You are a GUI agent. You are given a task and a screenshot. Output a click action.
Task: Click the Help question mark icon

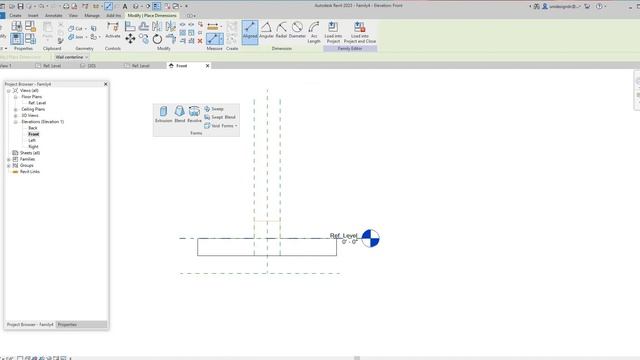pyautogui.click(x=599, y=6)
